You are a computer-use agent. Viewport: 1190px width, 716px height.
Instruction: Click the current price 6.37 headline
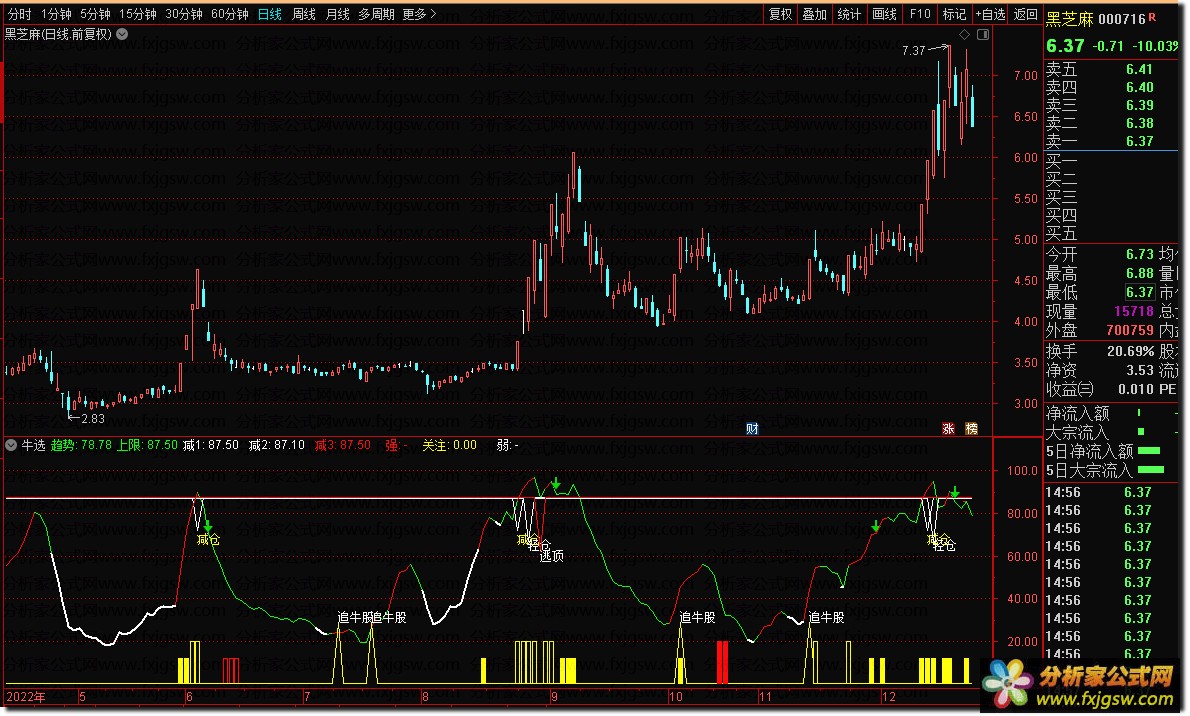pyautogui.click(x=1066, y=46)
